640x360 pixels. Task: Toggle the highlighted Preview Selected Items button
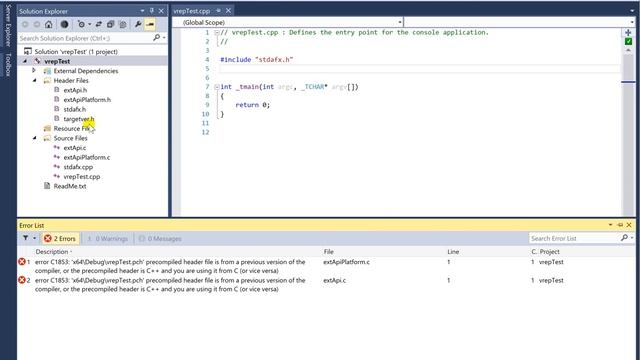point(150,24)
